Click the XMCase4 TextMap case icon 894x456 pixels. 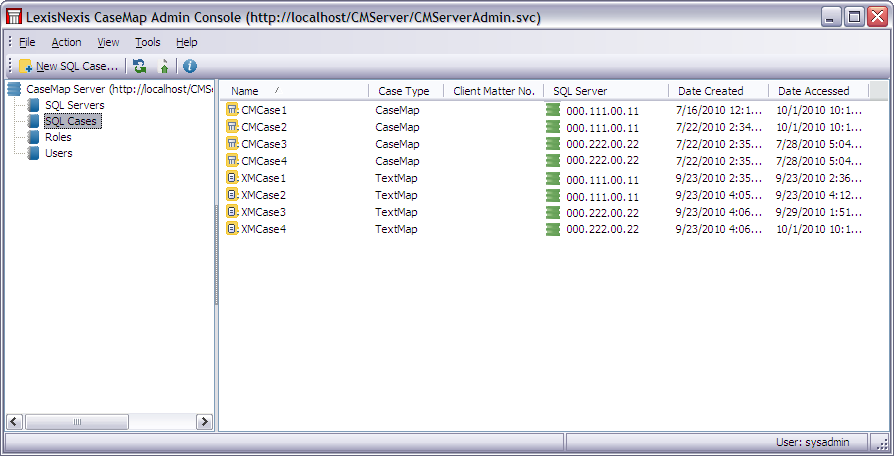pos(232,229)
